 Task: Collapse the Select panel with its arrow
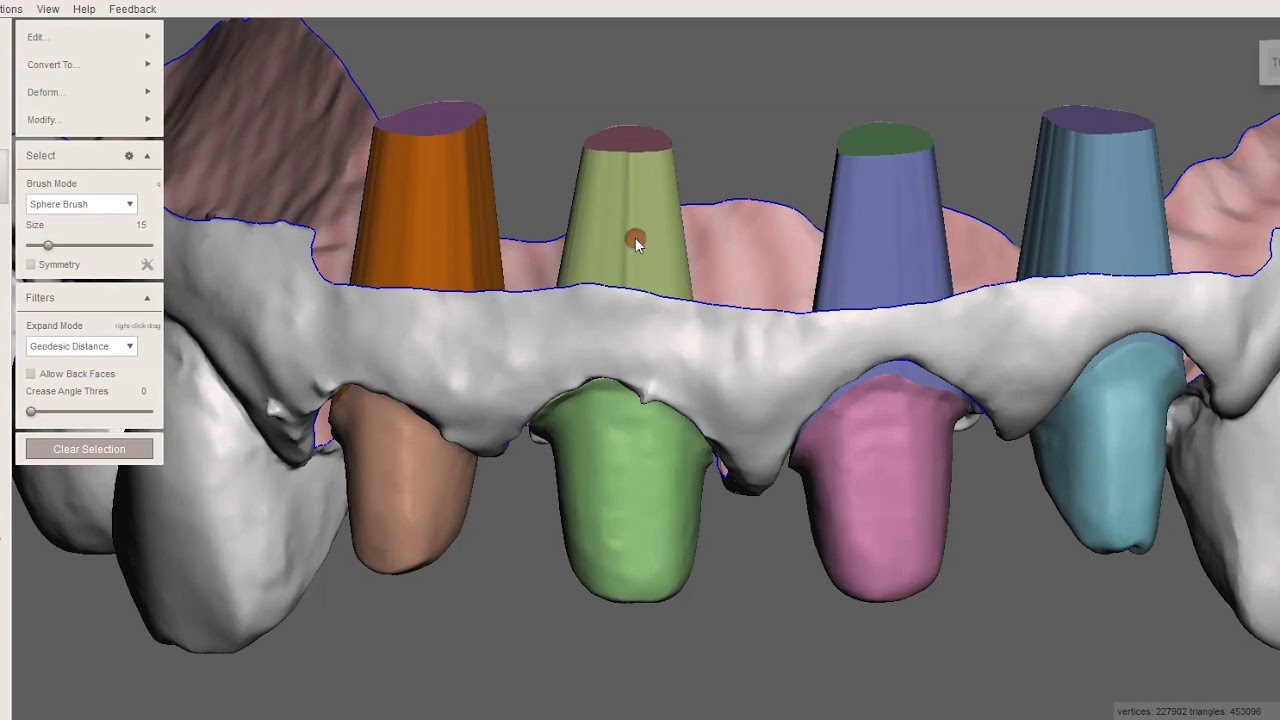[147, 156]
